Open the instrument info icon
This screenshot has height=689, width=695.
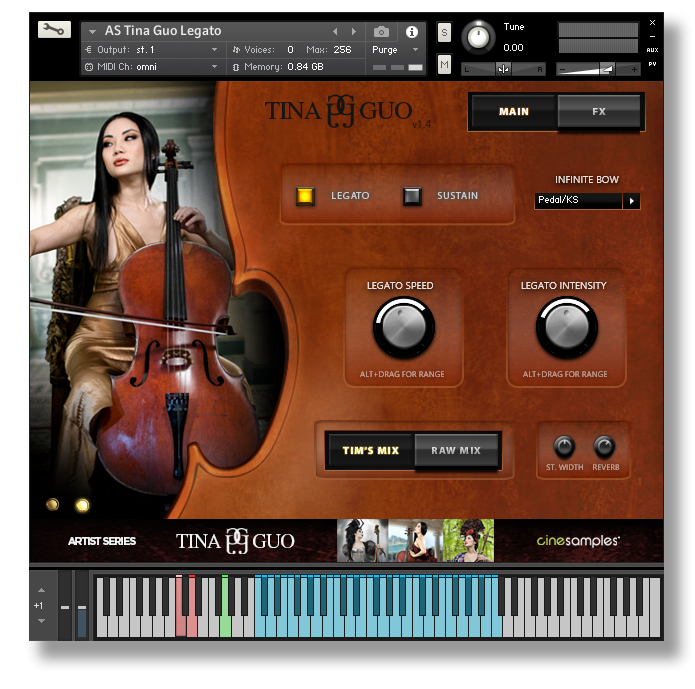click(412, 31)
